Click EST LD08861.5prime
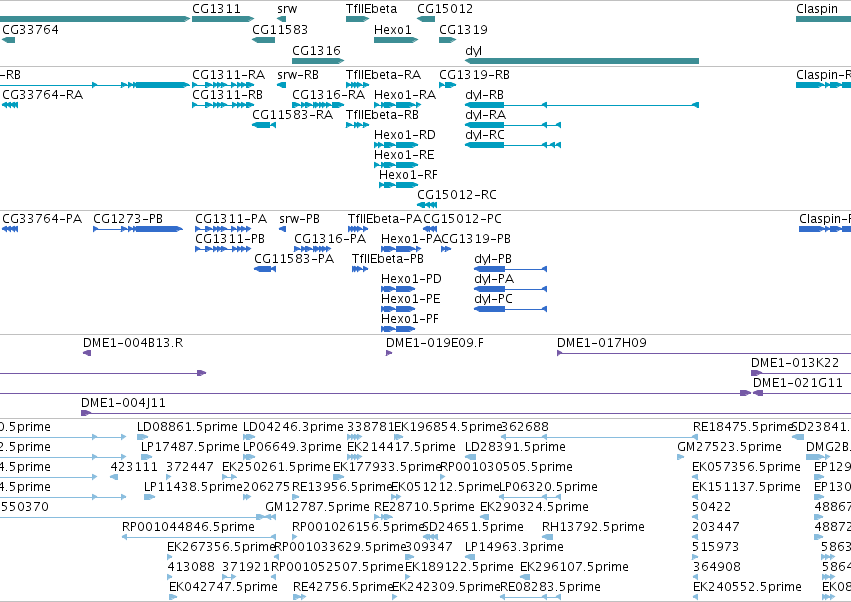Image resolution: width=851 pixels, height=602 pixels. [x=187, y=427]
